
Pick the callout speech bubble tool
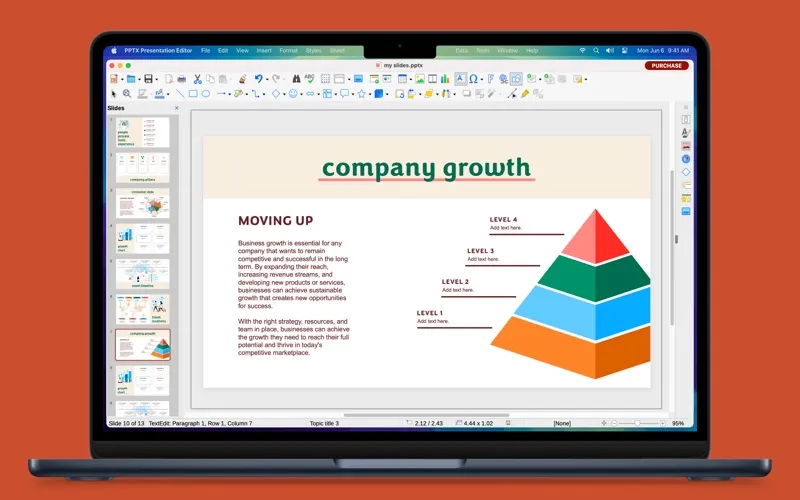pos(344,94)
